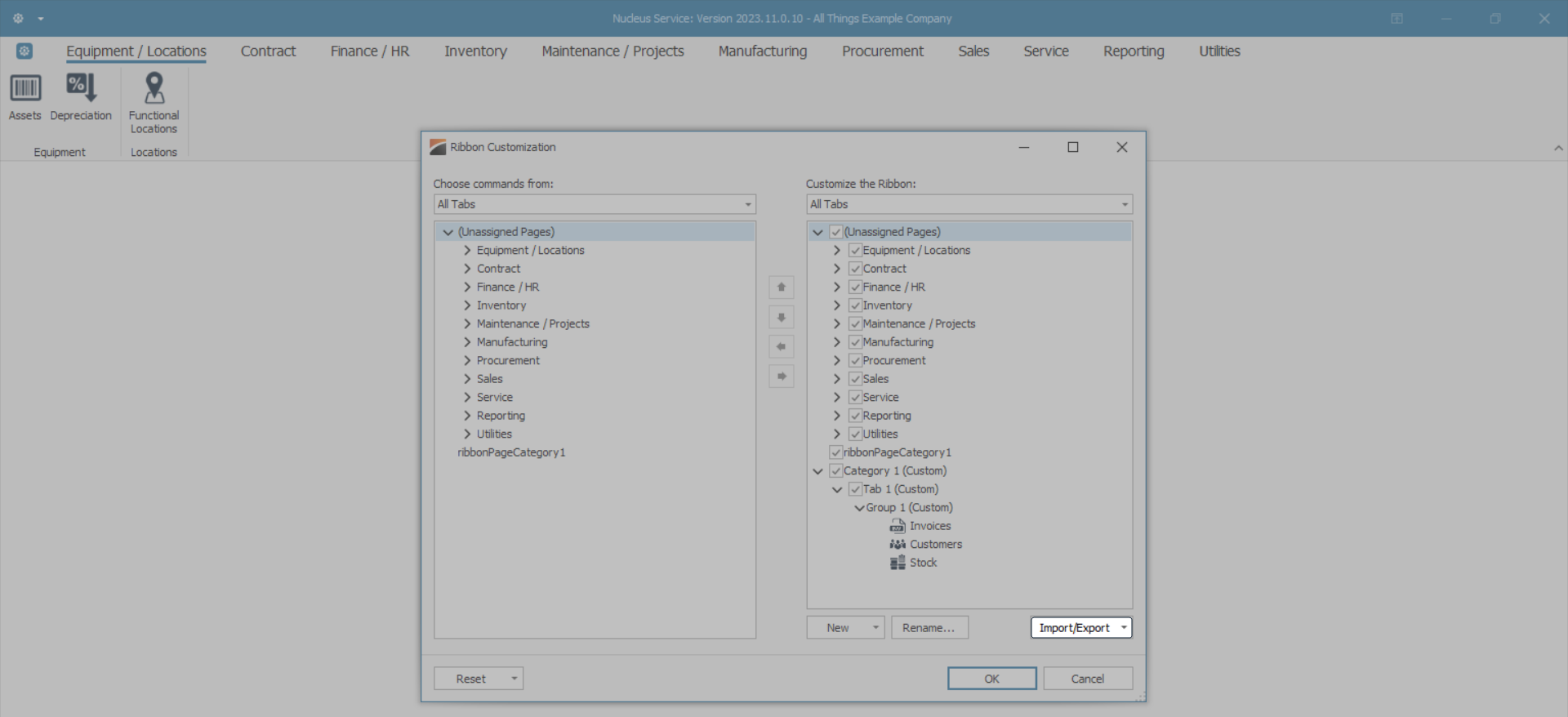Select Utilities in the left commands tree
The height and width of the screenshot is (717, 1568).
coord(494,434)
